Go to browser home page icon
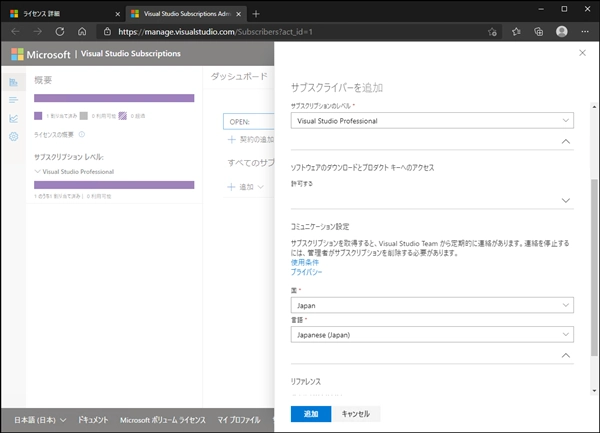The width and height of the screenshot is (600, 433). 82,32
